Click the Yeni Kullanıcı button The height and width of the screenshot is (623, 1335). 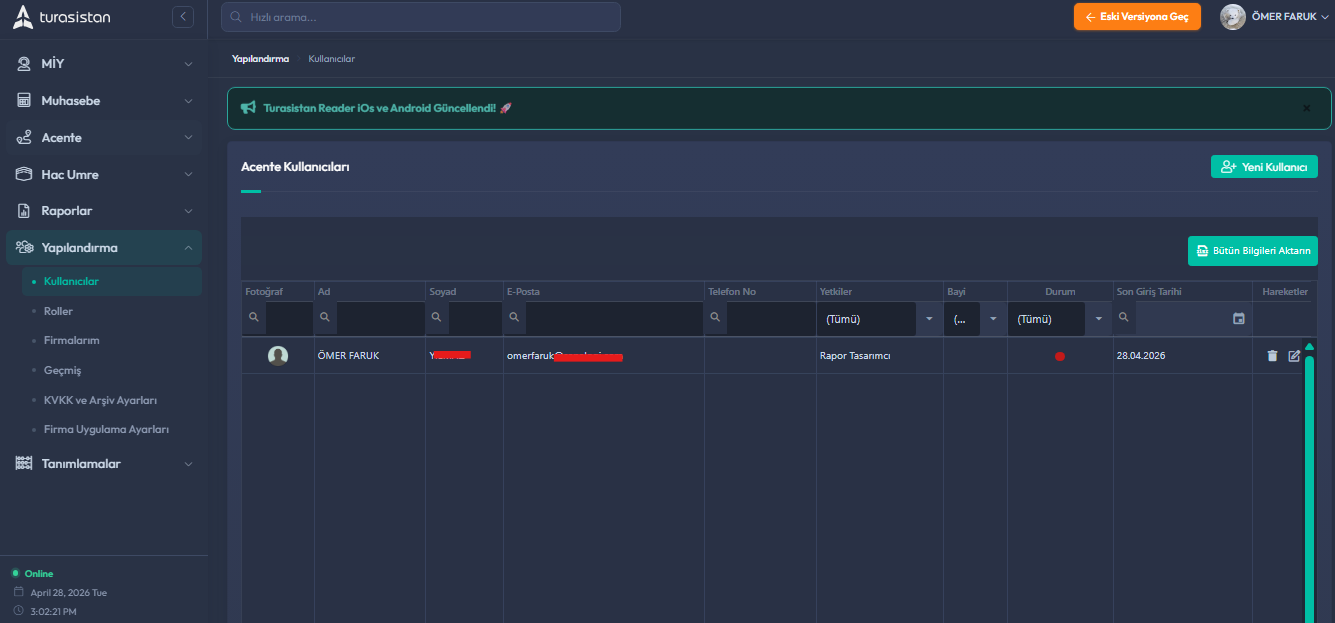point(1264,167)
